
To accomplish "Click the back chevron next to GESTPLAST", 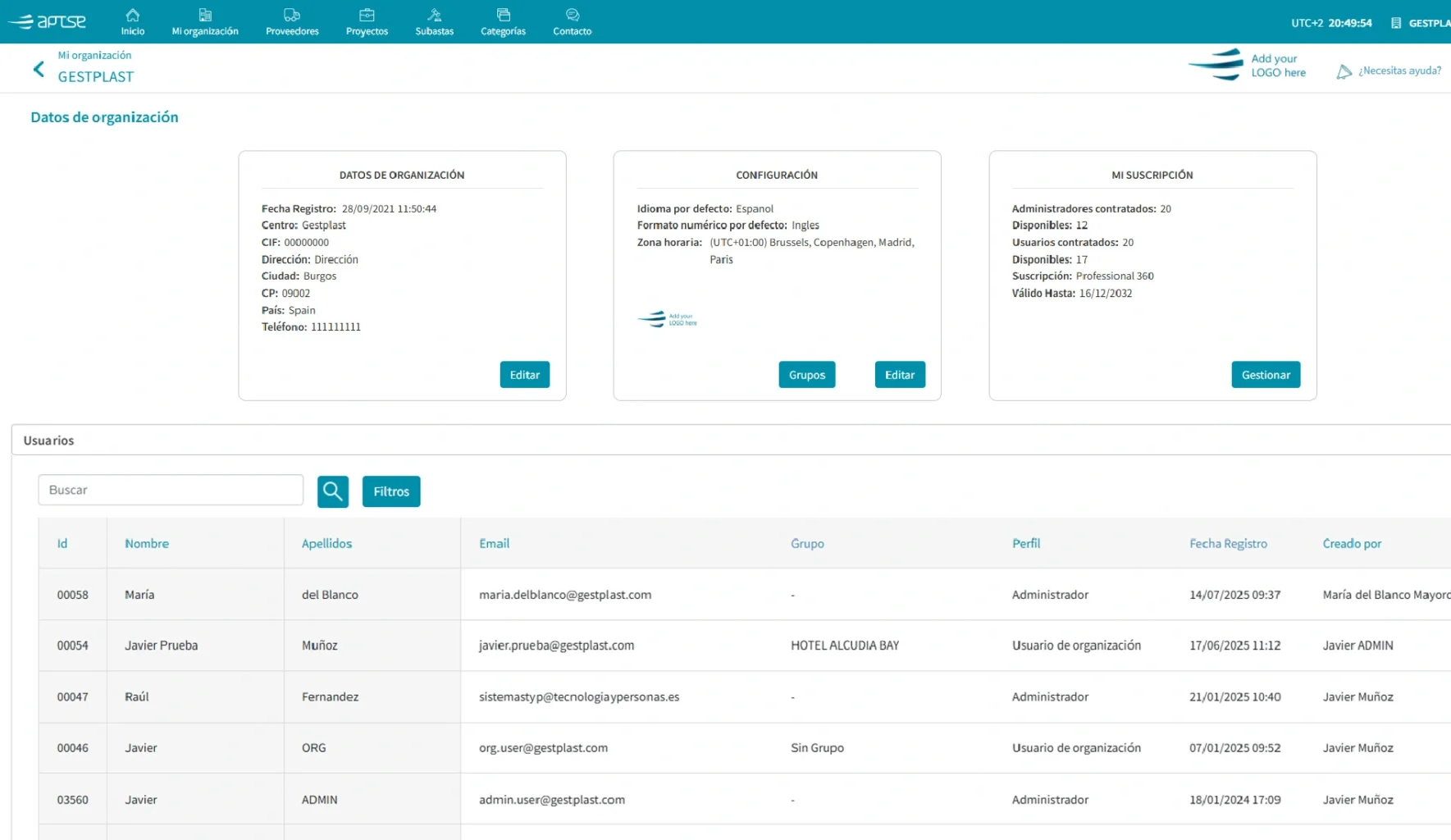I will click(x=38, y=68).
